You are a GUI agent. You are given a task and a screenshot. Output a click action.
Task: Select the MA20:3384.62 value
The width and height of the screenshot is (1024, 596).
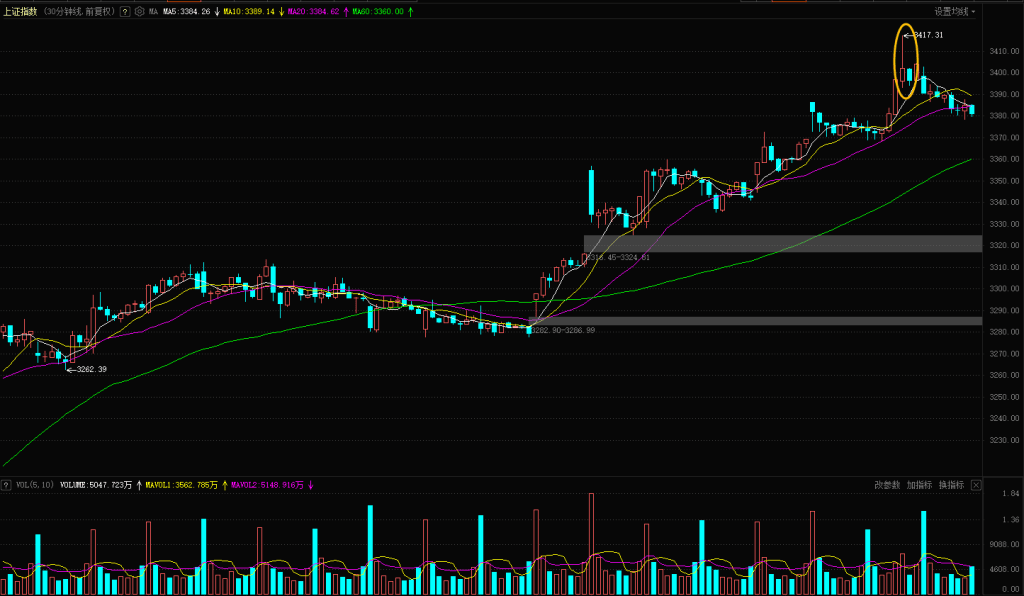click(x=313, y=11)
